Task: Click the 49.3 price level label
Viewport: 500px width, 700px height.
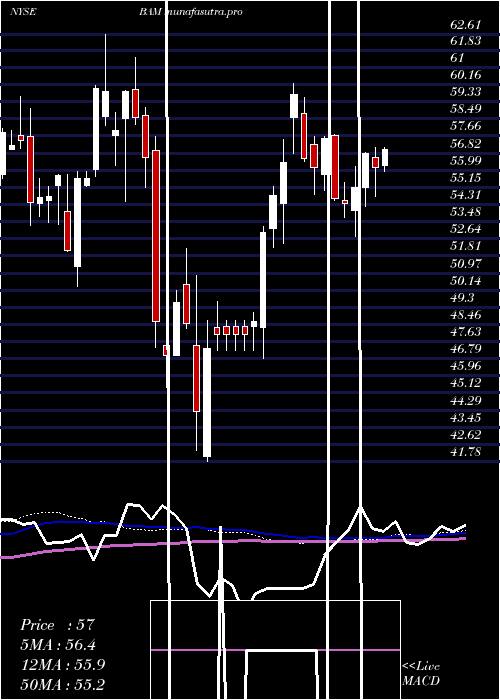Action: tap(462, 297)
